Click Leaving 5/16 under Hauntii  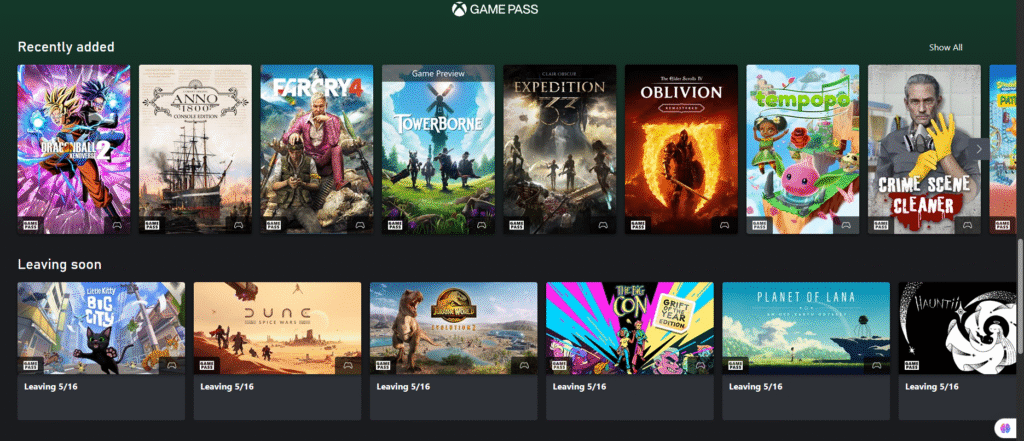pos(932,387)
